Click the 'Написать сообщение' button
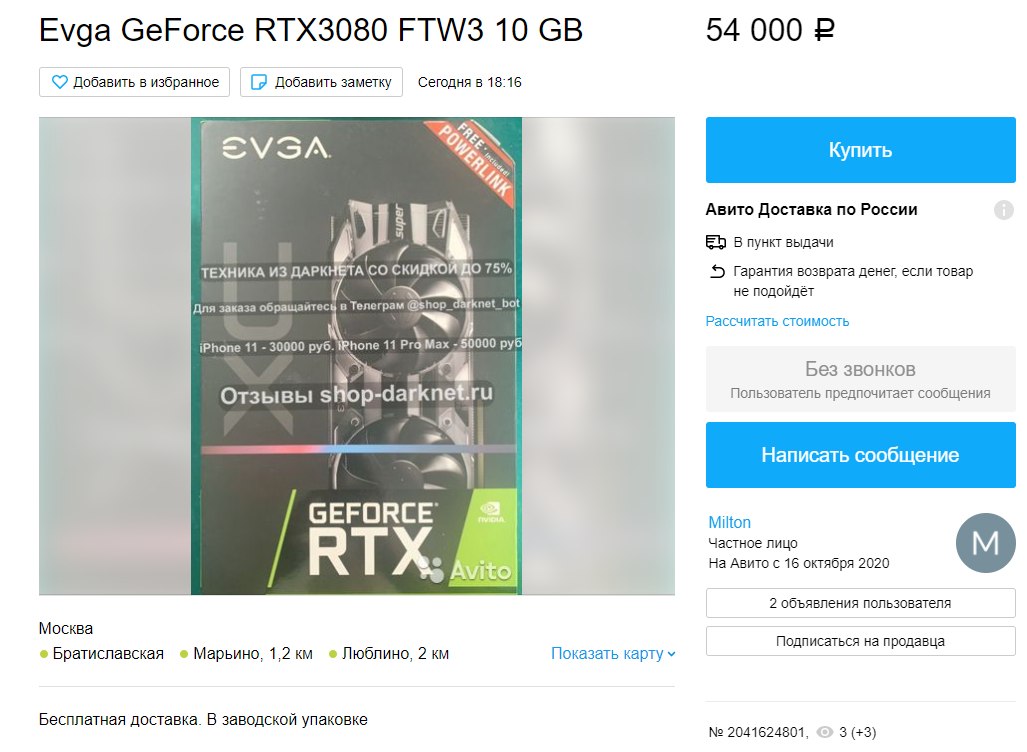This screenshot has height=752, width=1027. coord(860,455)
